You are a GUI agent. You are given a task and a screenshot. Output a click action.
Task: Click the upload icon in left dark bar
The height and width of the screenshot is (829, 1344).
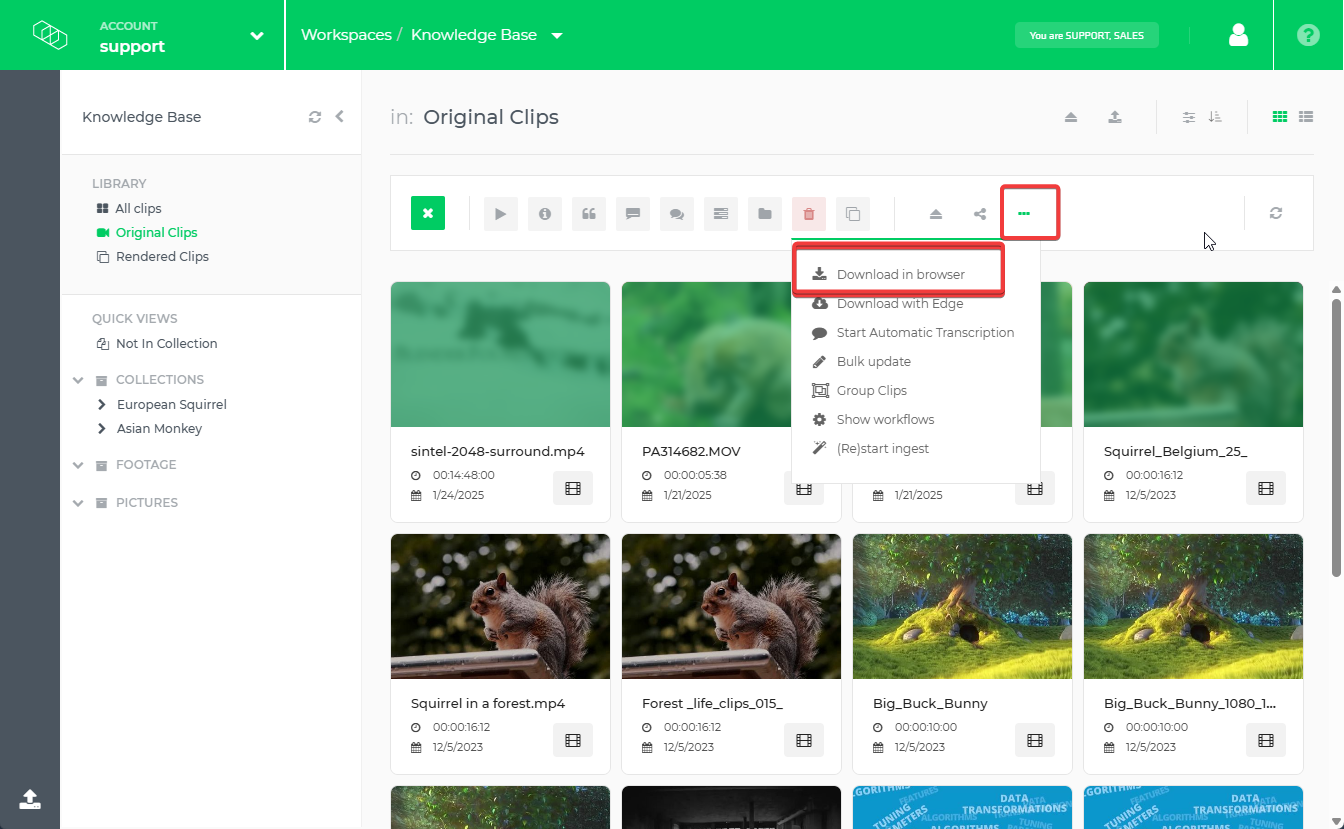coord(30,798)
